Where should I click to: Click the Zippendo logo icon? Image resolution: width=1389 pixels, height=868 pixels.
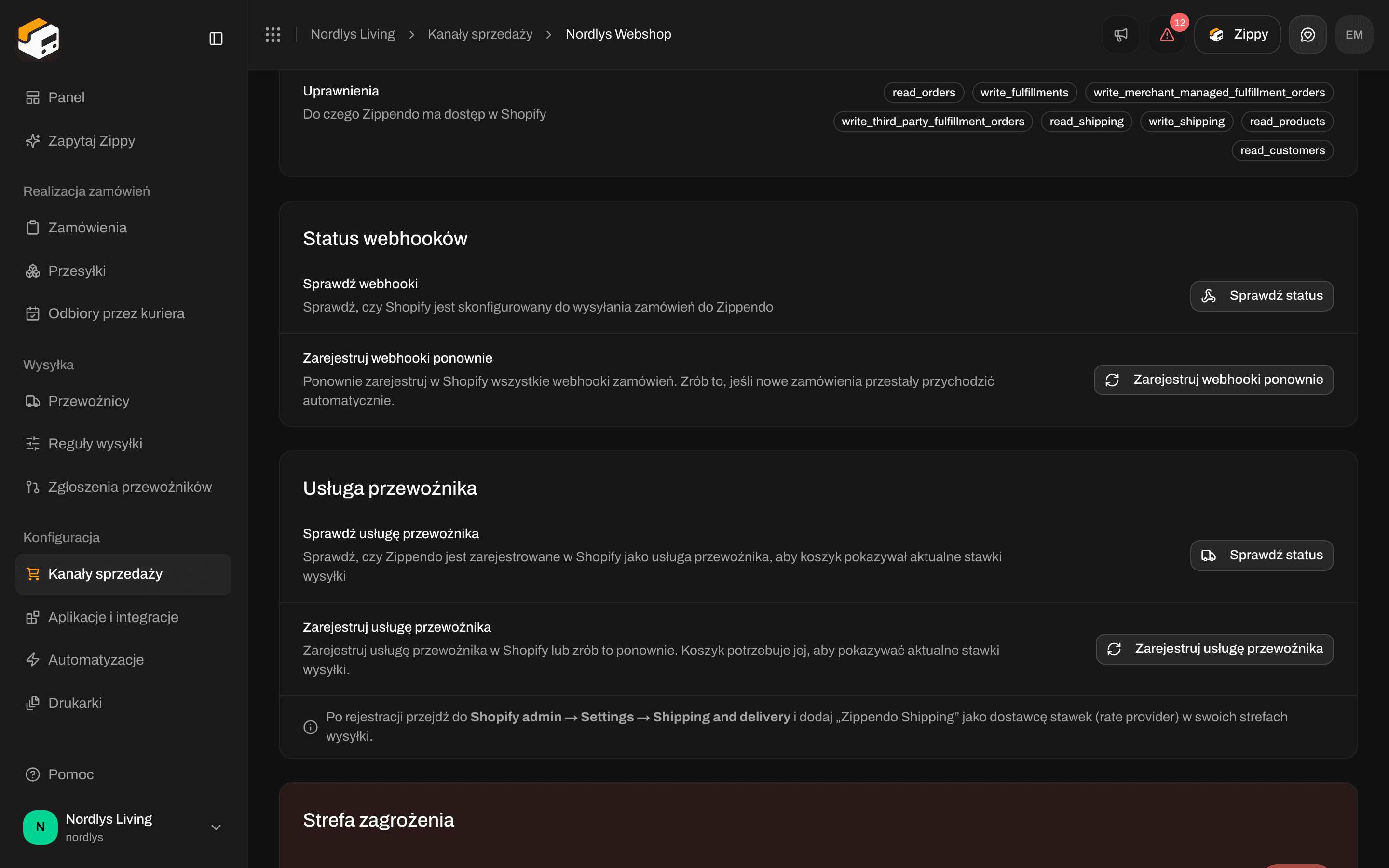(x=39, y=39)
